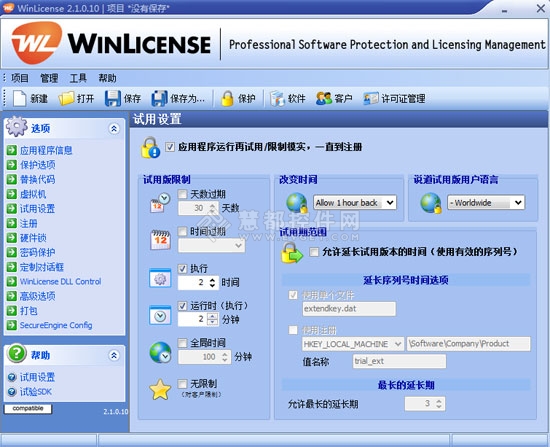The image size is (550, 447).
Task: Click the 保护 padlock toolbar icon
Action: click(227, 98)
